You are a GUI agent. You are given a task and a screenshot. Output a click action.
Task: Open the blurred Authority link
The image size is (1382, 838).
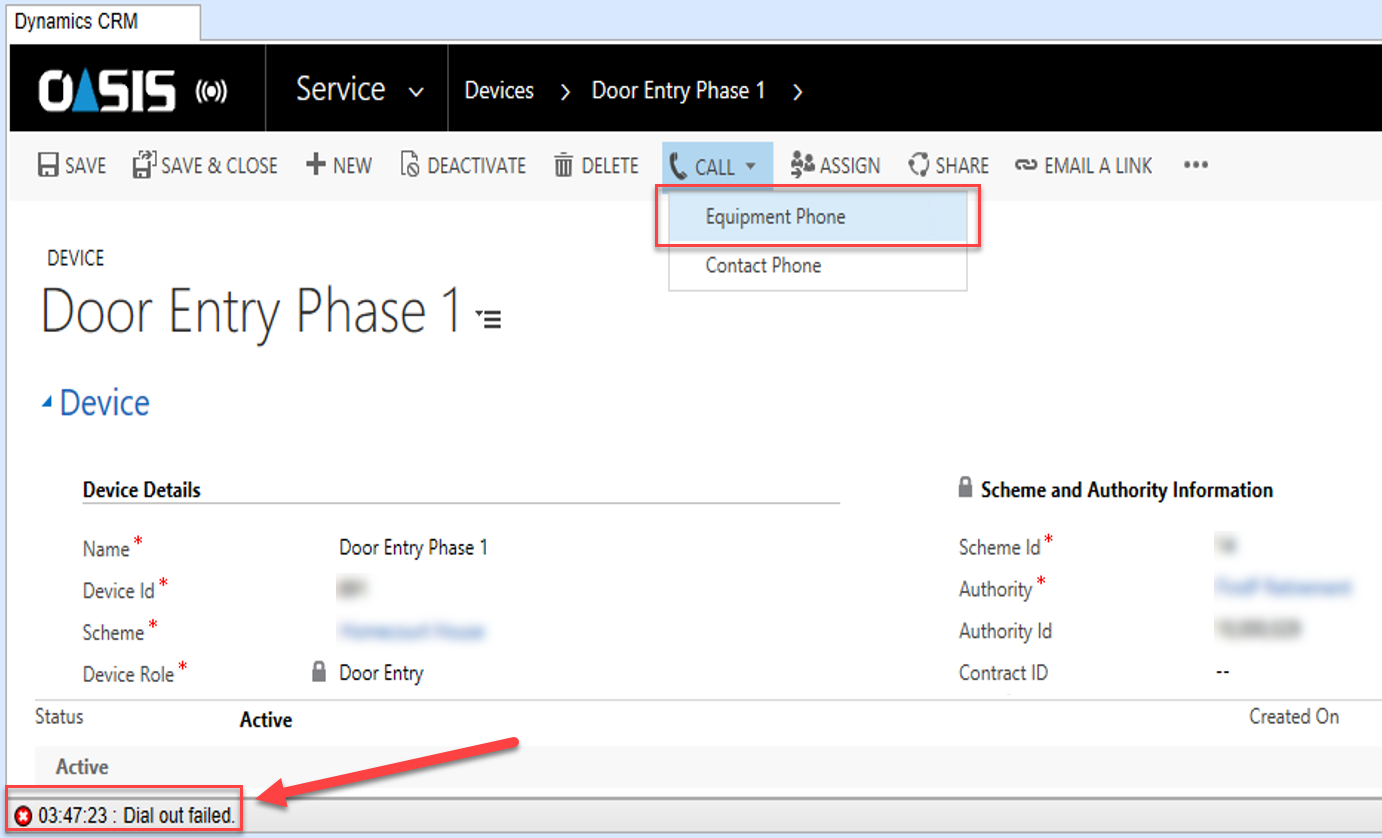[1283, 588]
